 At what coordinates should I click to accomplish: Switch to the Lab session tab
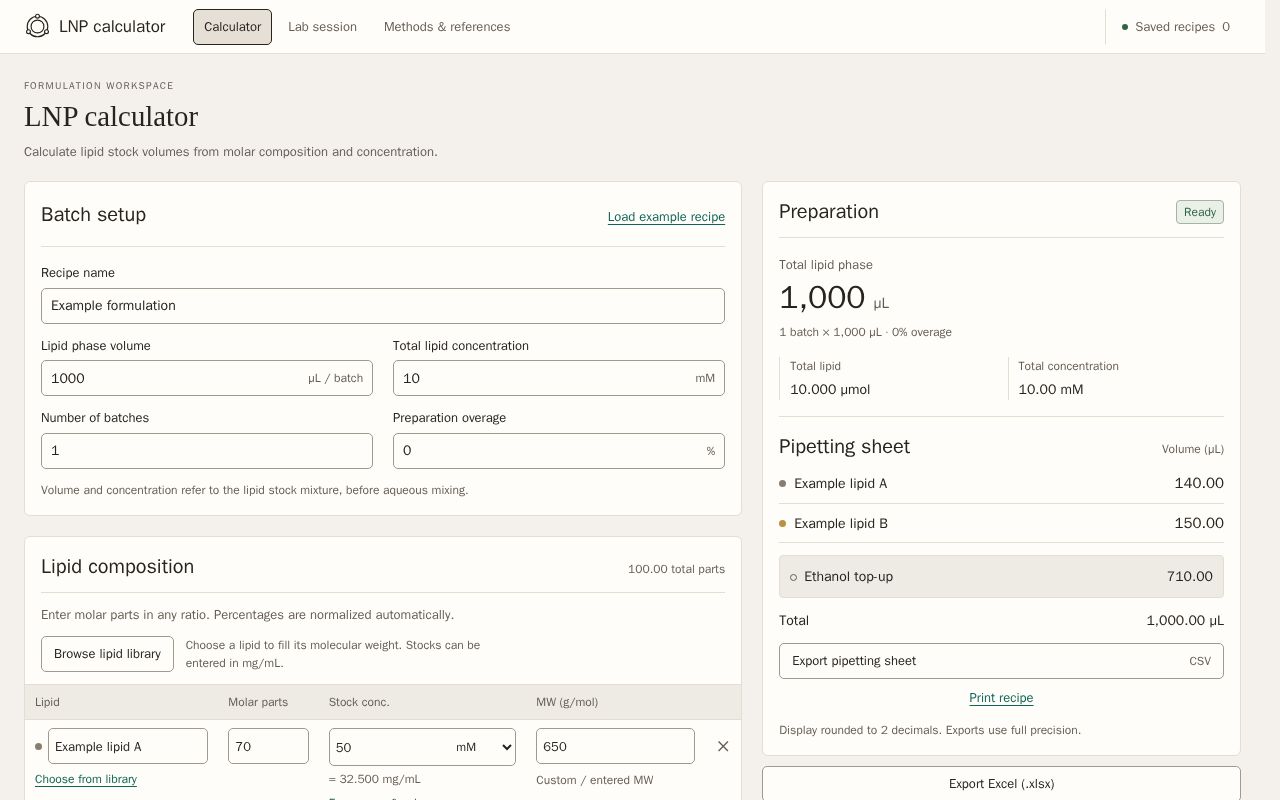coord(322,27)
